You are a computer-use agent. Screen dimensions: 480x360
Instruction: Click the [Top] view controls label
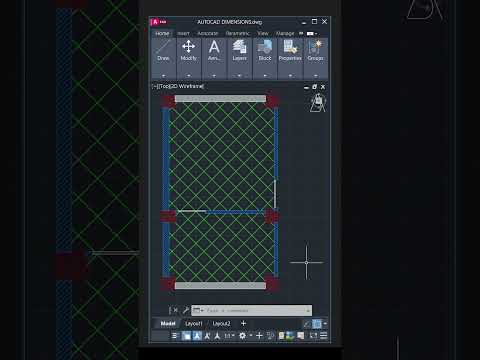[x=164, y=86]
